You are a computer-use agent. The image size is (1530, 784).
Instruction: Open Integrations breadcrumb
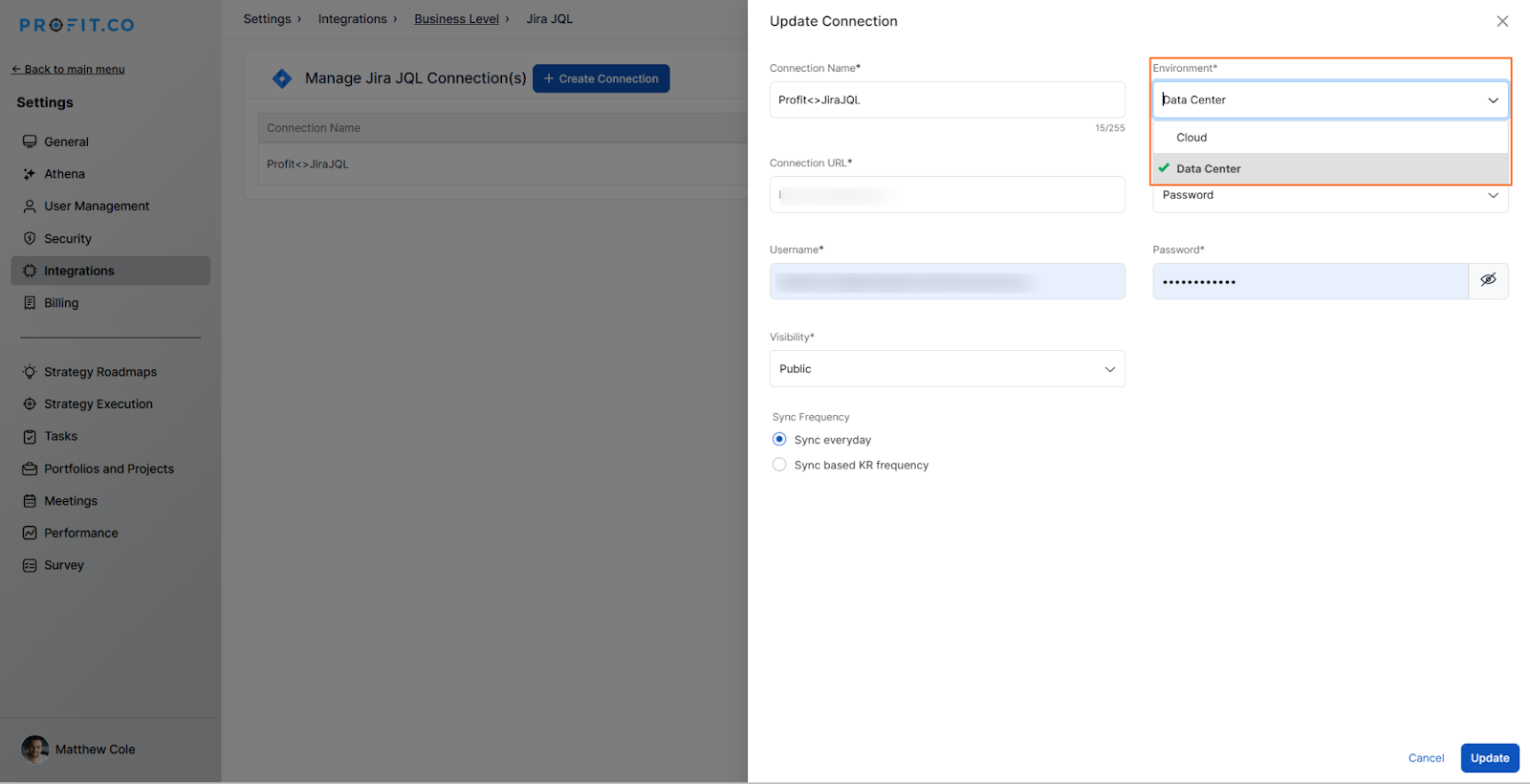(352, 19)
